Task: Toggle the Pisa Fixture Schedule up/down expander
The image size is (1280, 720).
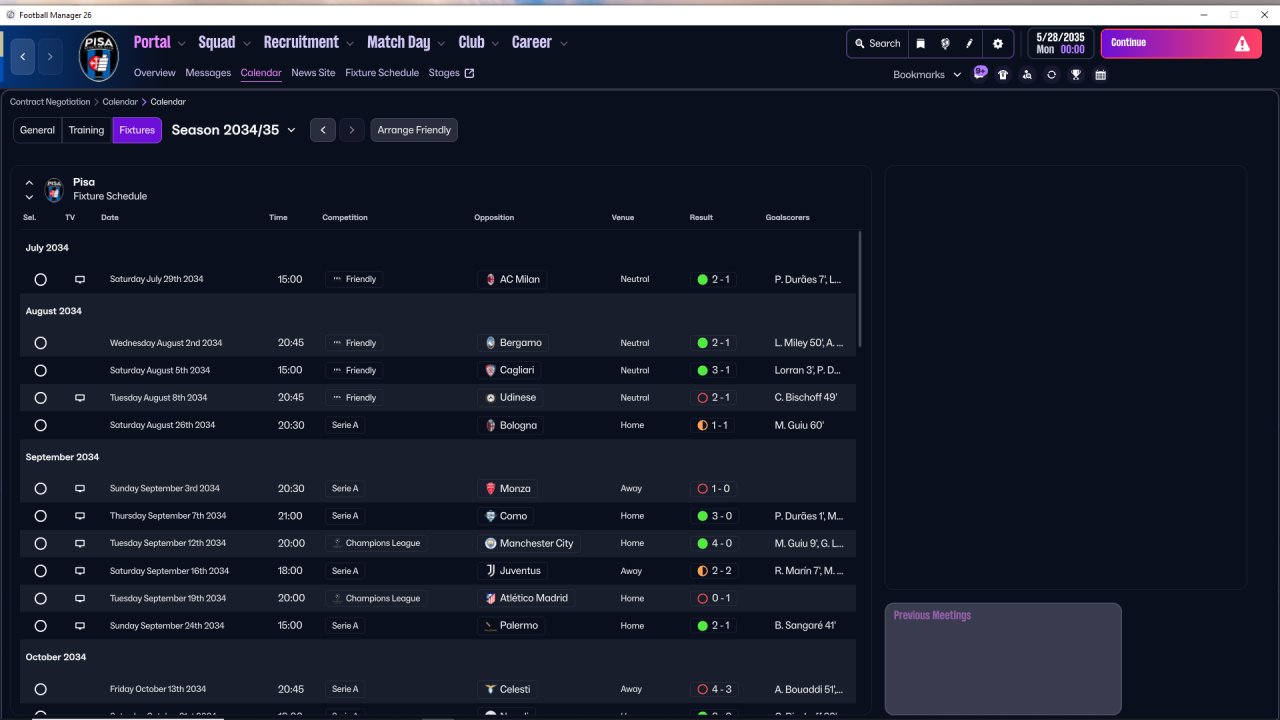Action: [x=29, y=190]
